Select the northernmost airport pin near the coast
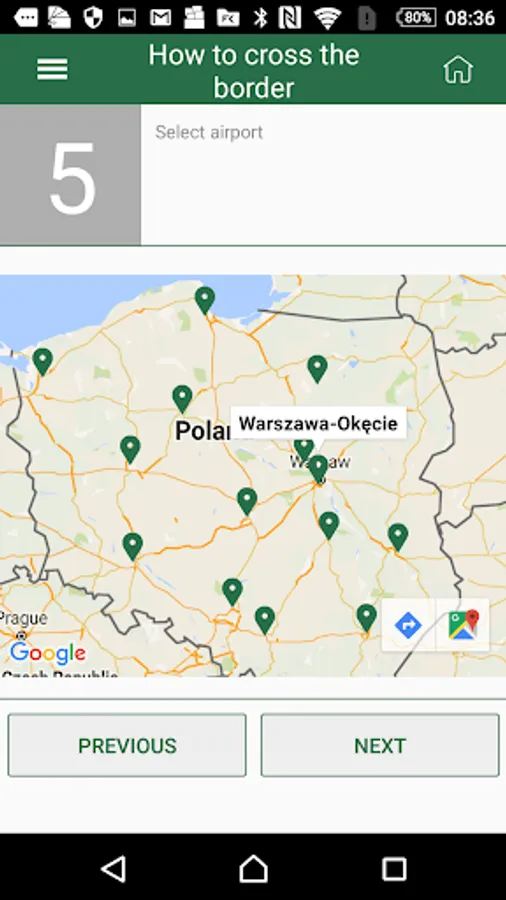506x900 pixels. (205, 301)
